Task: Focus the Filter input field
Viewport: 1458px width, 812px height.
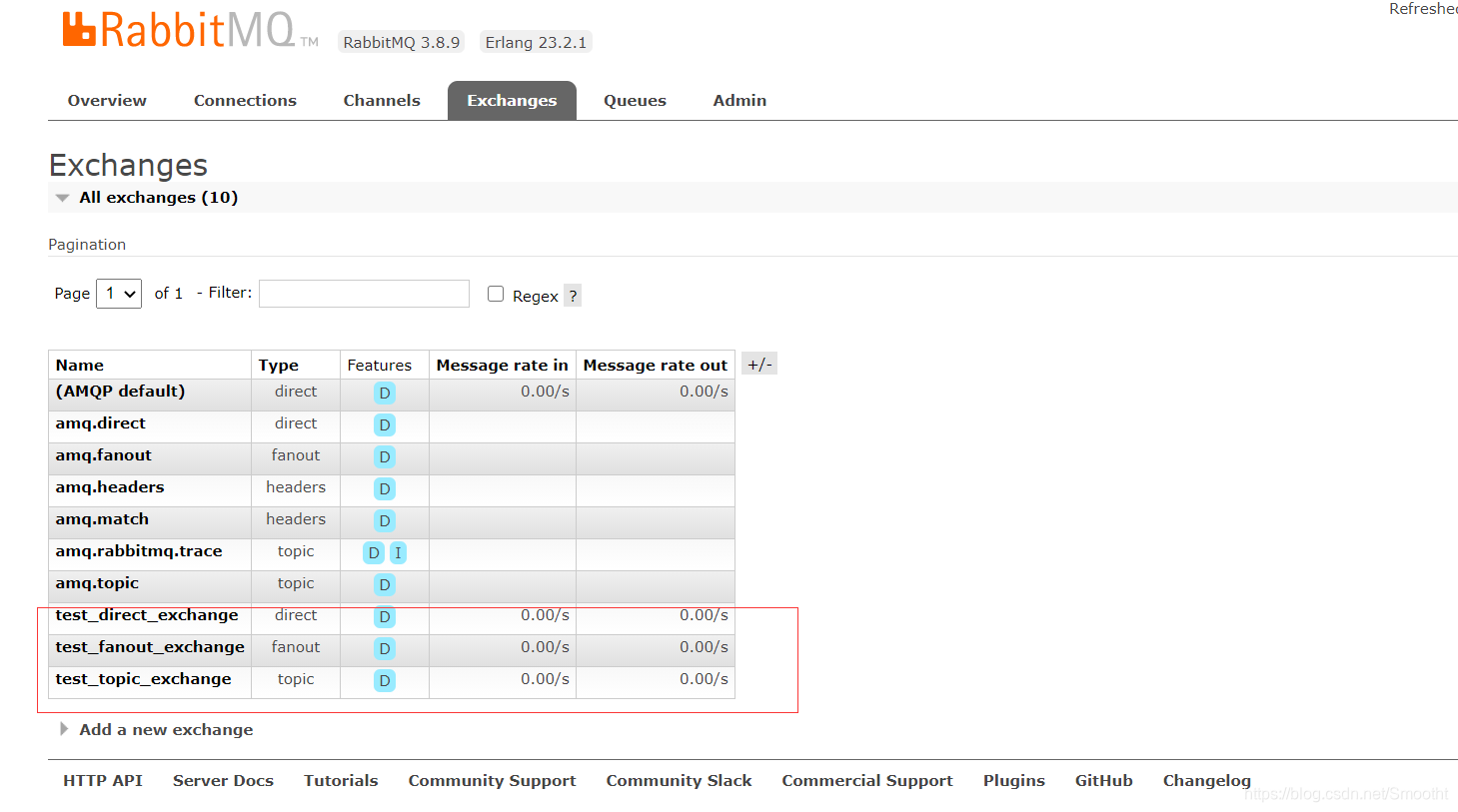Action: click(x=364, y=294)
